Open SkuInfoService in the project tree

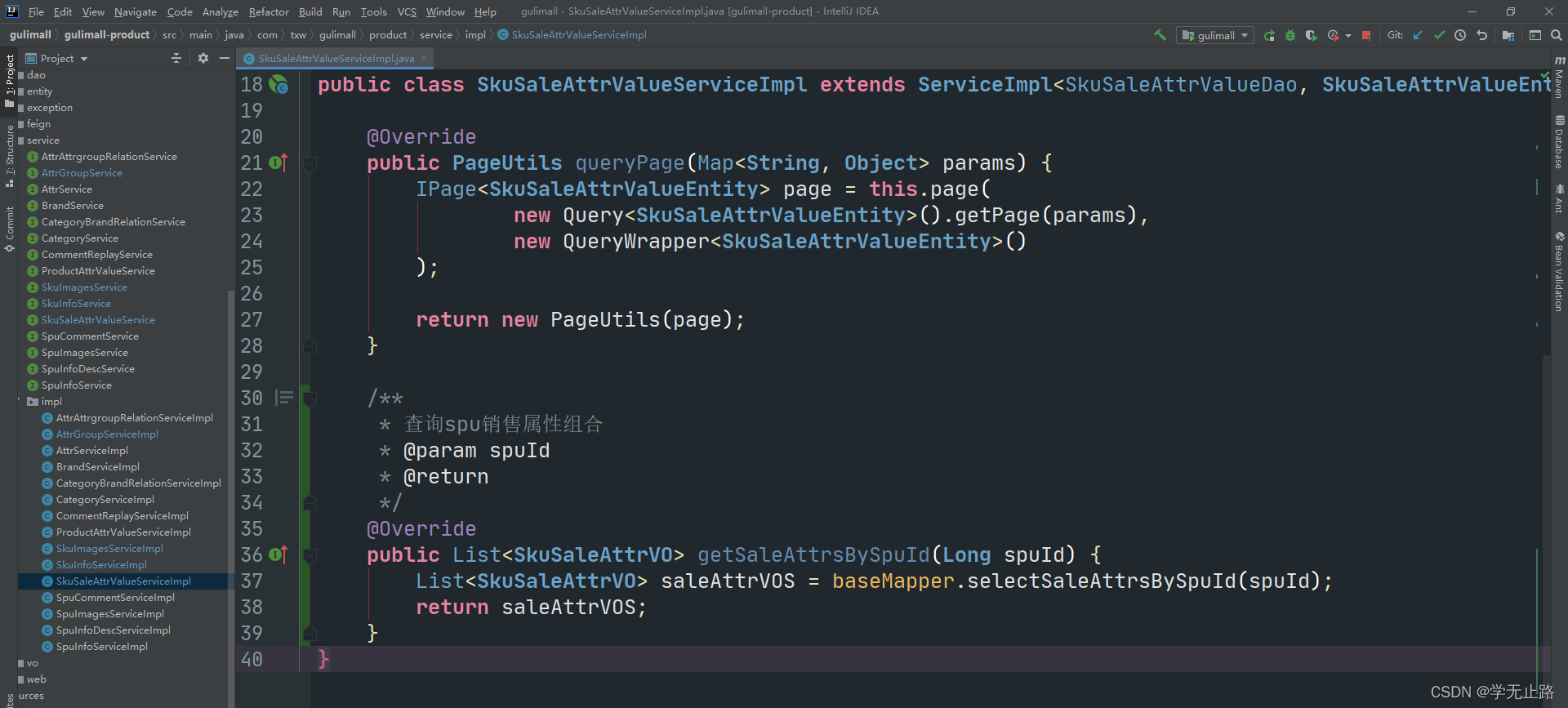coord(75,304)
